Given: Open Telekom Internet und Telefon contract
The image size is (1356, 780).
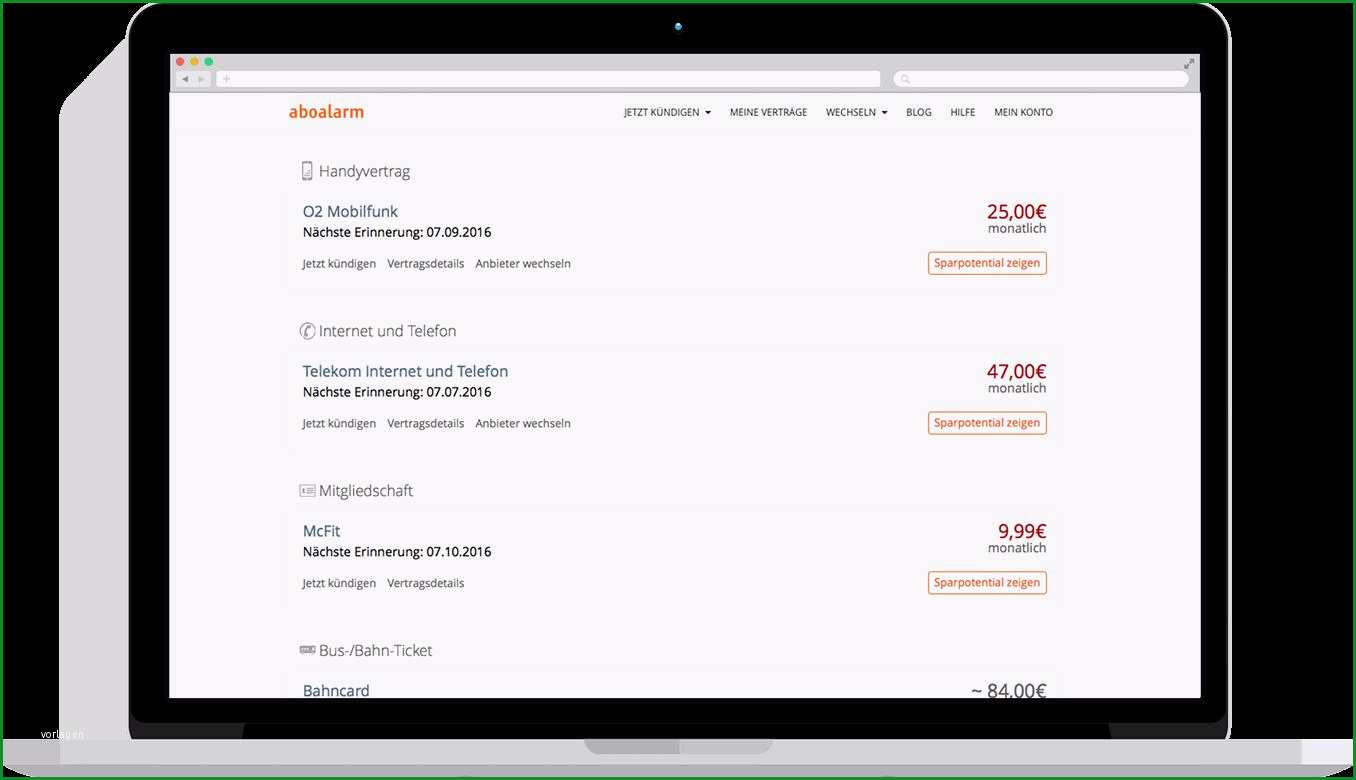Looking at the screenshot, I should [x=405, y=371].
